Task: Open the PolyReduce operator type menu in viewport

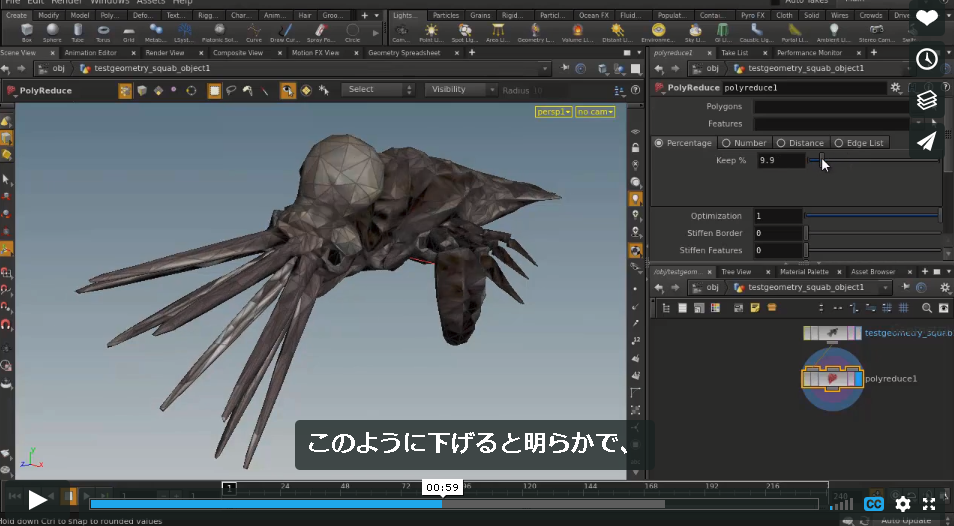Action: [x=11, y=91]
